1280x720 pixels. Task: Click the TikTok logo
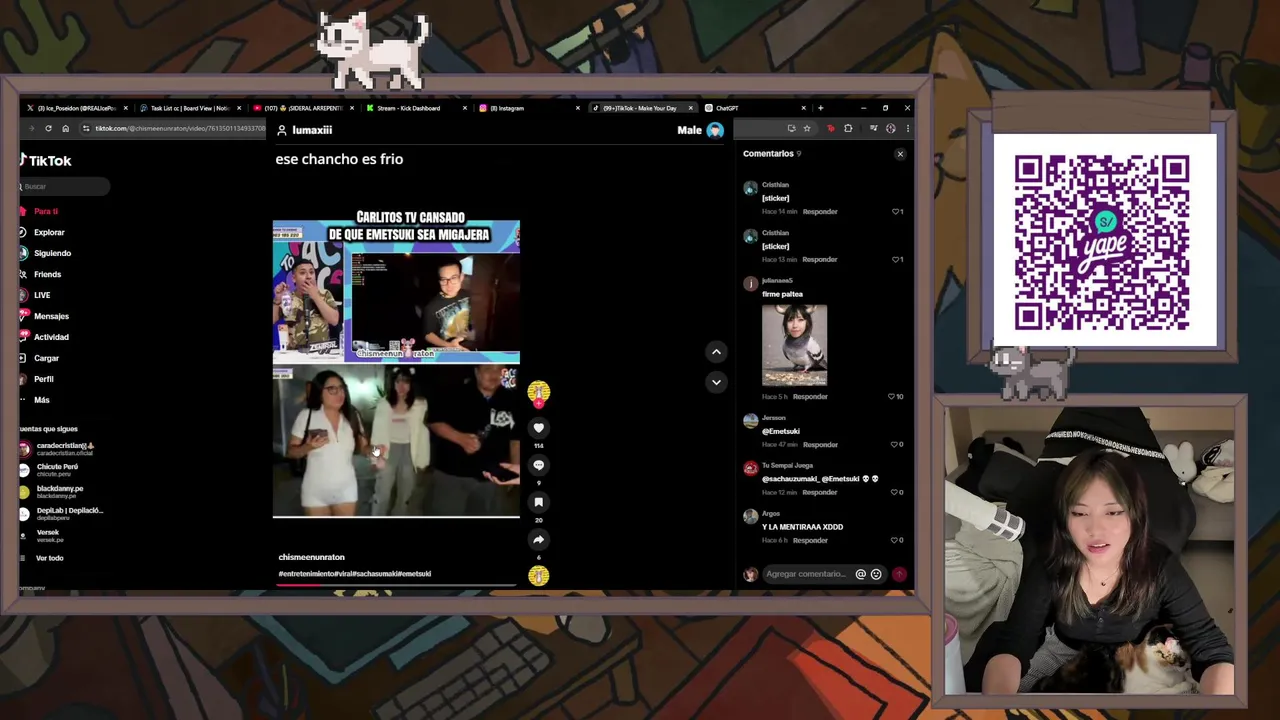pos(46,160)
